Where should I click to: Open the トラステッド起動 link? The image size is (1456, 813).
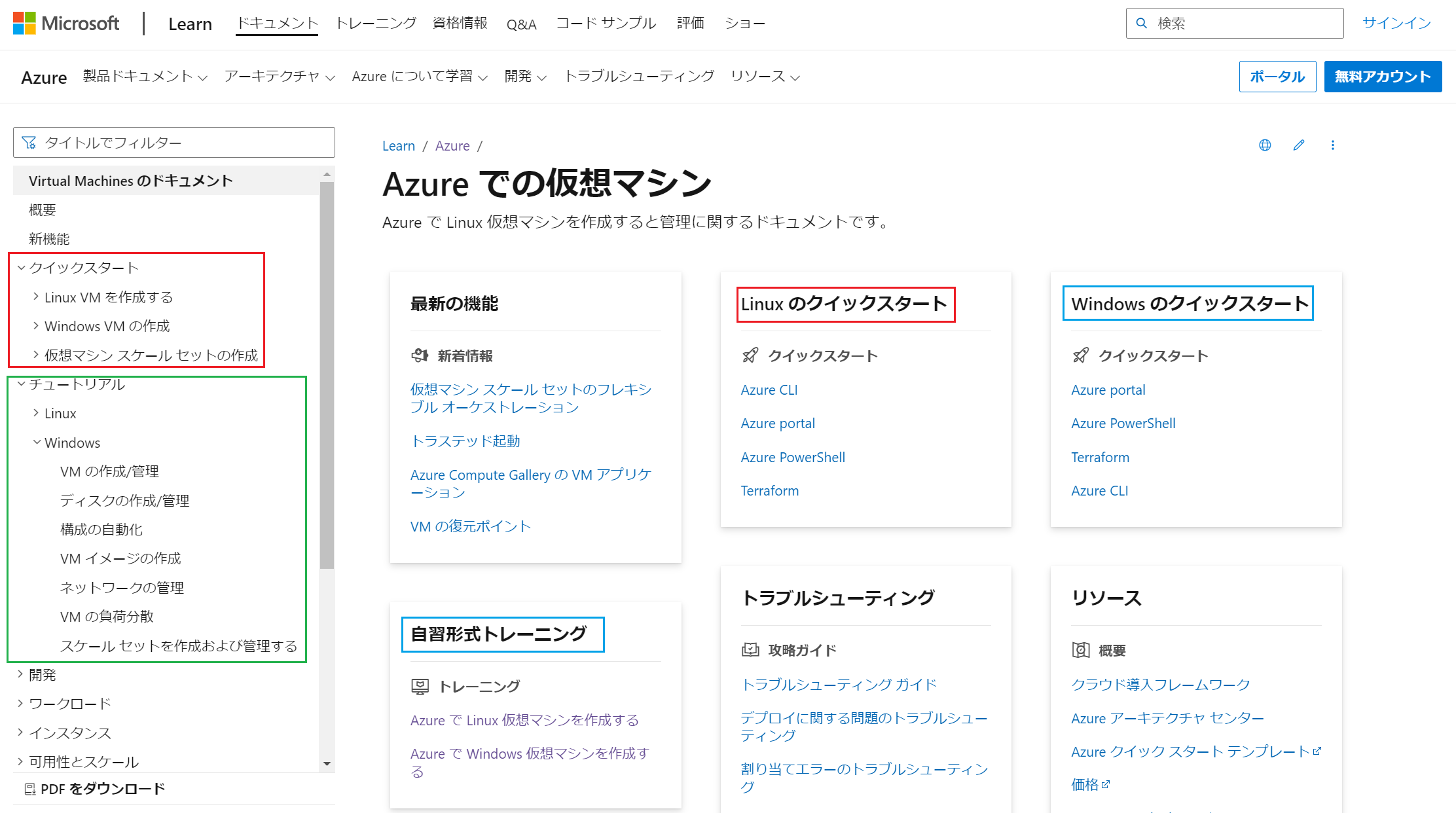pyautogui.click(x=465, y=441)
